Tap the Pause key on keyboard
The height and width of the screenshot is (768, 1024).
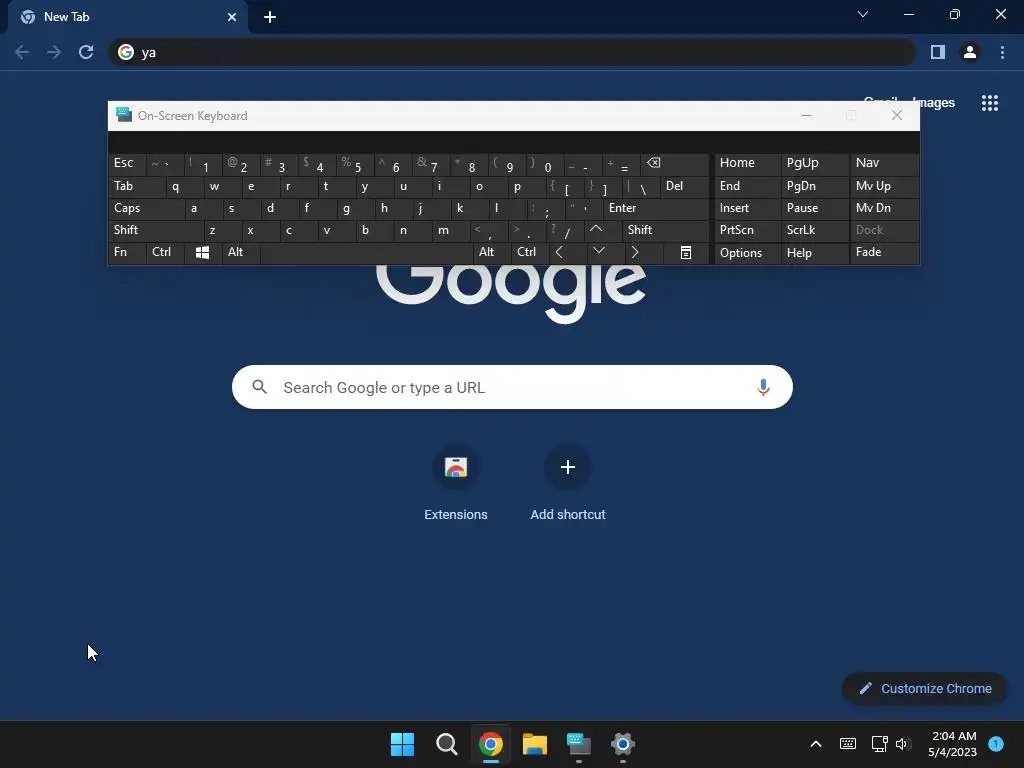(x=814, y=208)
